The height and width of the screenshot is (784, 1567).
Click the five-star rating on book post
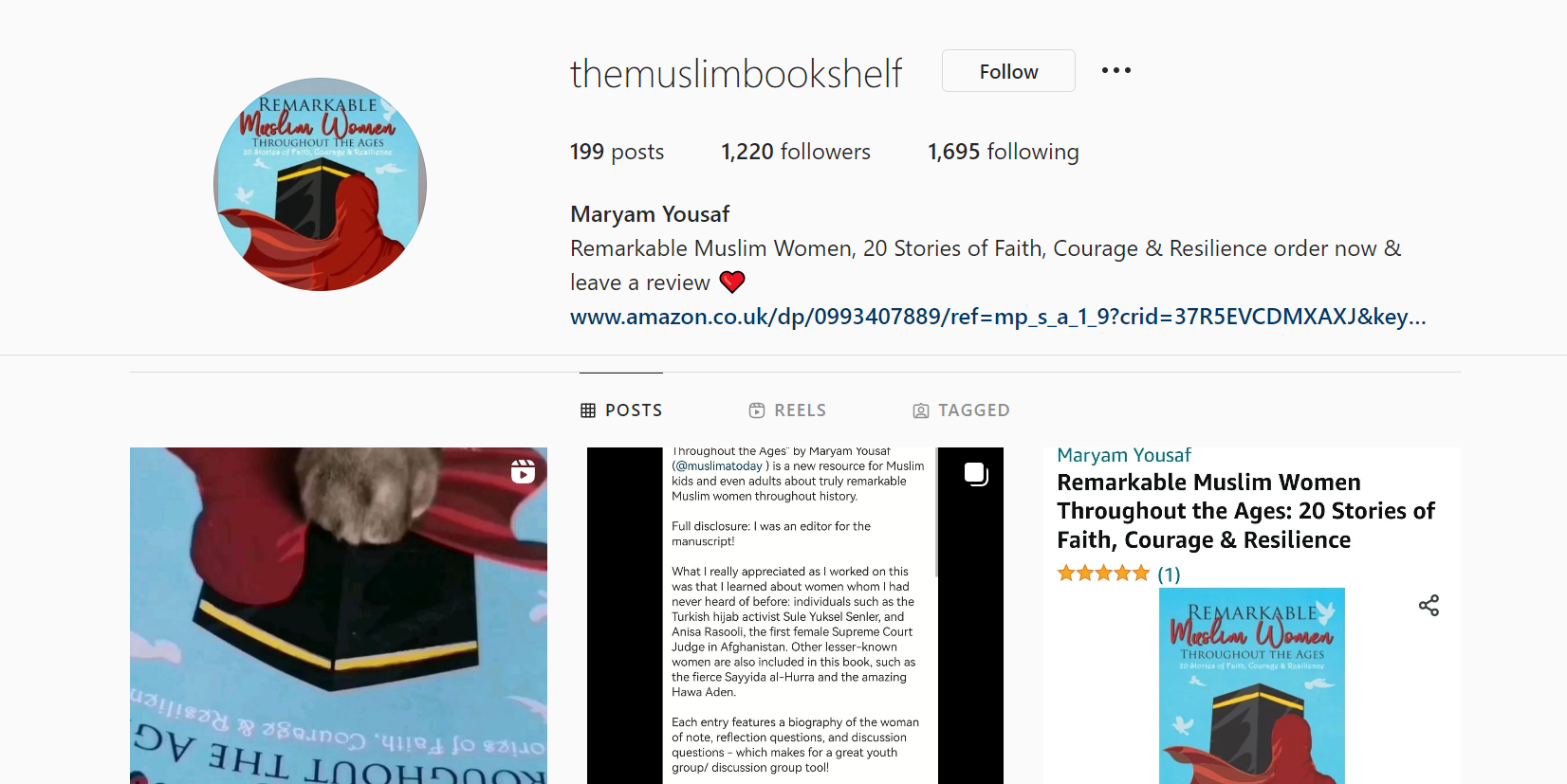click(1103, 574)
